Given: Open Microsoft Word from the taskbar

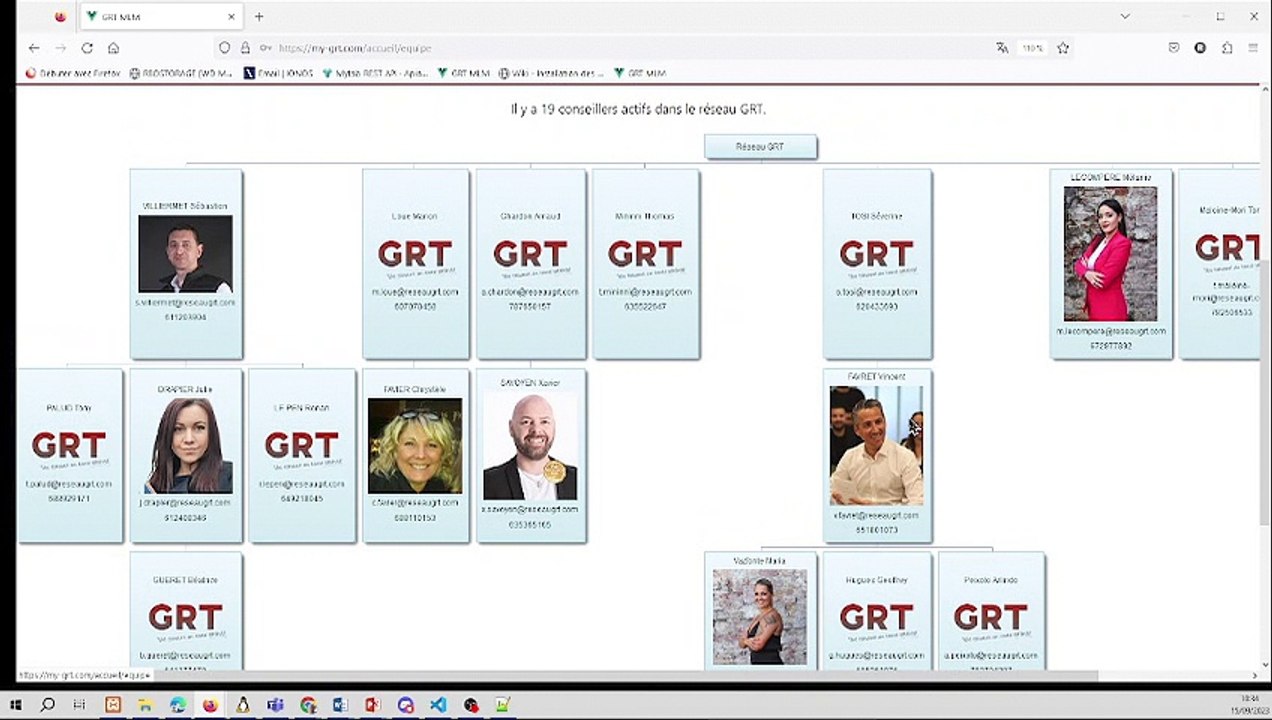Looking at the screenshot, I should click(339, 705).
